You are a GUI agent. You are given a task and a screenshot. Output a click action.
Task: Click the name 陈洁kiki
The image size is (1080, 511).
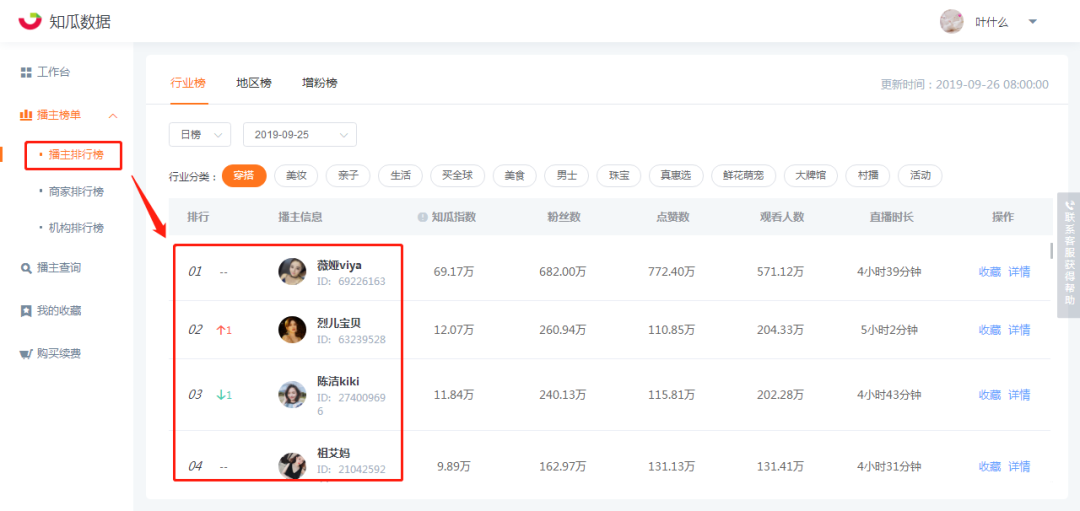pyautogui.click(x=338, y=382)
